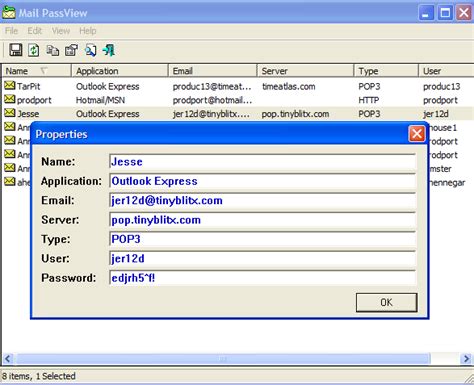Click the Application field Outlook Express

tap(263, 181)
